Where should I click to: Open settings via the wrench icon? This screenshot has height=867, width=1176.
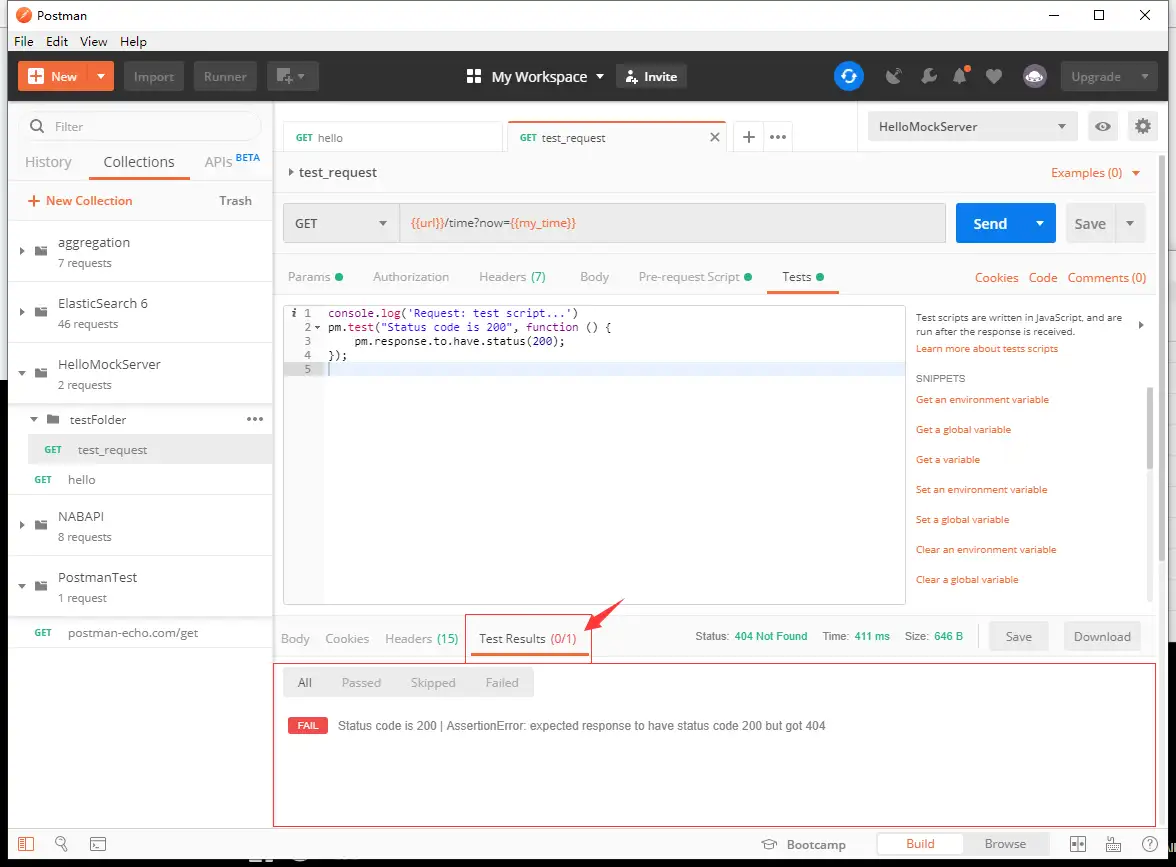coord(928,76)
